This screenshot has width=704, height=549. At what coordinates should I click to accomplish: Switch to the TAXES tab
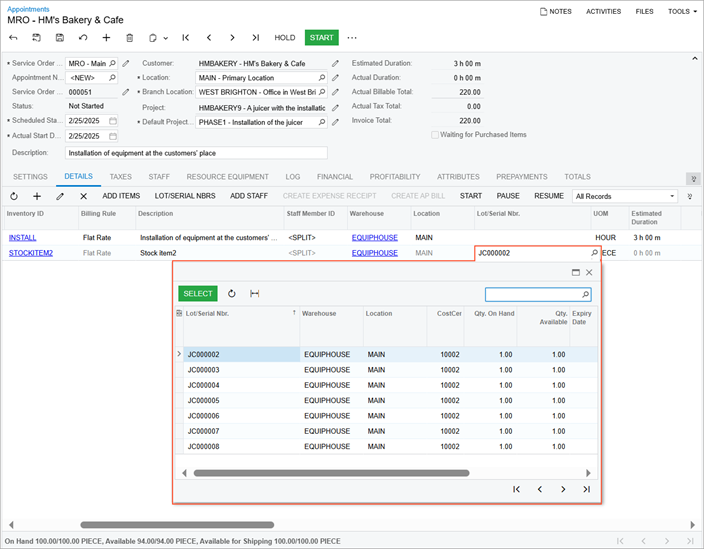point(121,177)
